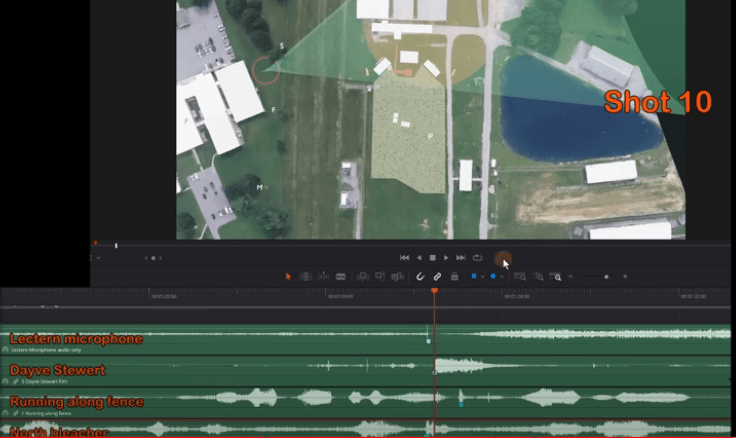Screen dimensions: 736x438
Task: Enable Loop playback
Action: click(478, 258)
